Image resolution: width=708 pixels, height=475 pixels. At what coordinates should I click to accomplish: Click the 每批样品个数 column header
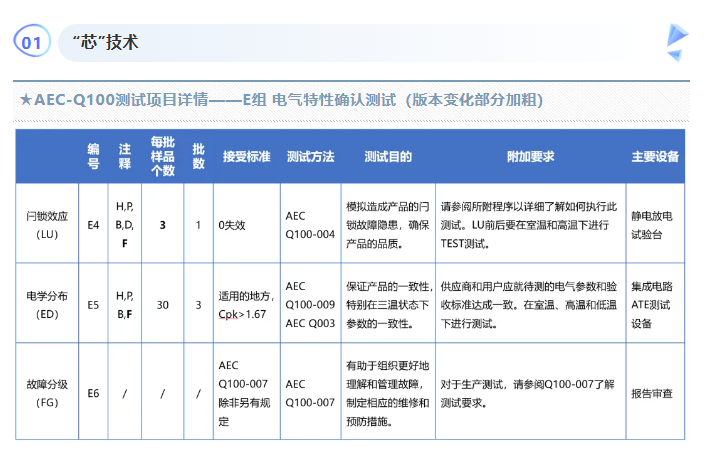[163, 156]
